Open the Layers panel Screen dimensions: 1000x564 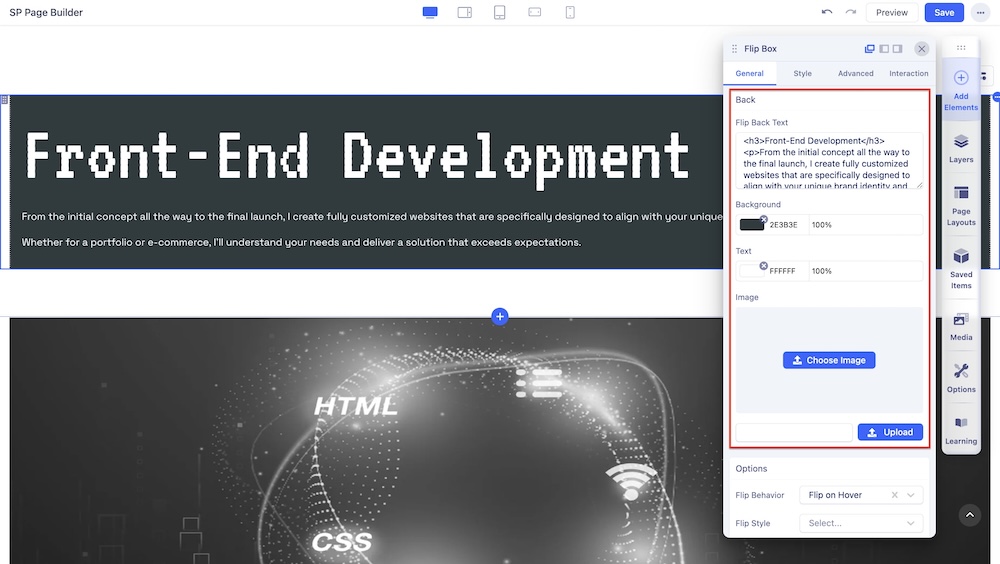coord(961,148)
